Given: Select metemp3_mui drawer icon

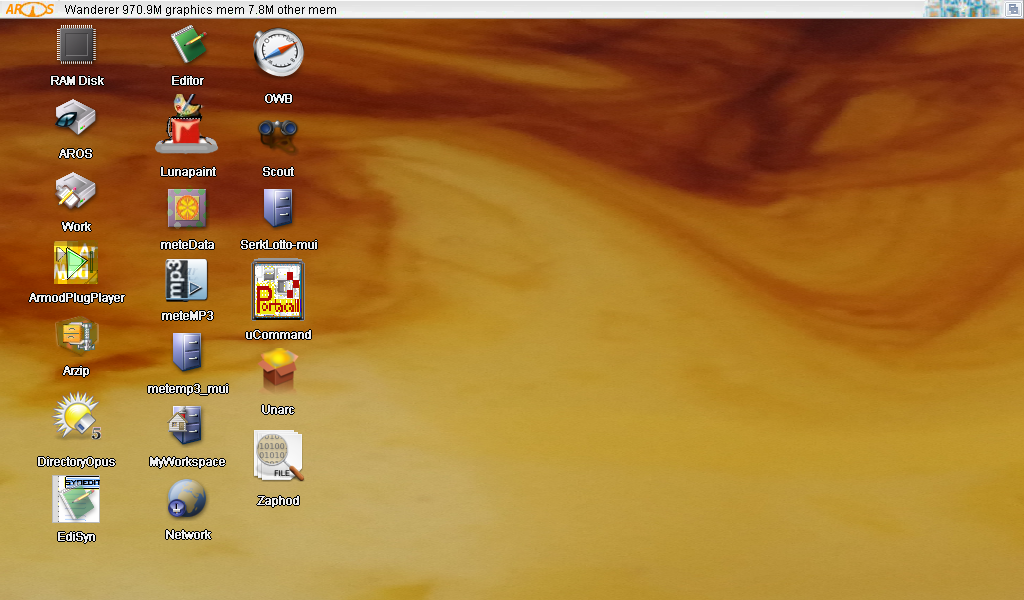Looking at the screenshot, I should pos(187,353).
